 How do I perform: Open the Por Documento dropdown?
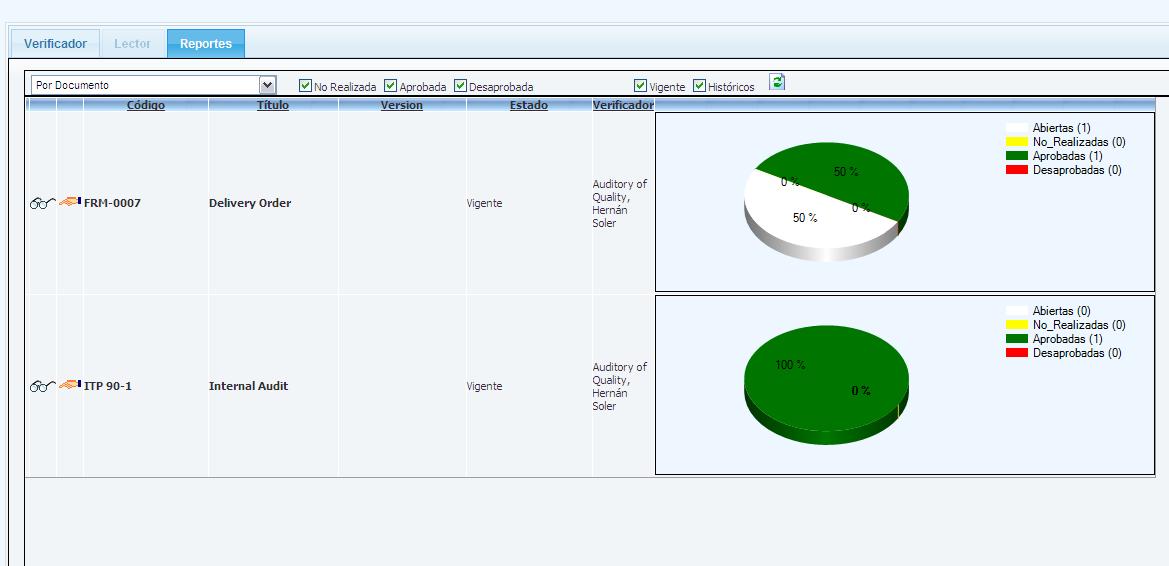154,85
